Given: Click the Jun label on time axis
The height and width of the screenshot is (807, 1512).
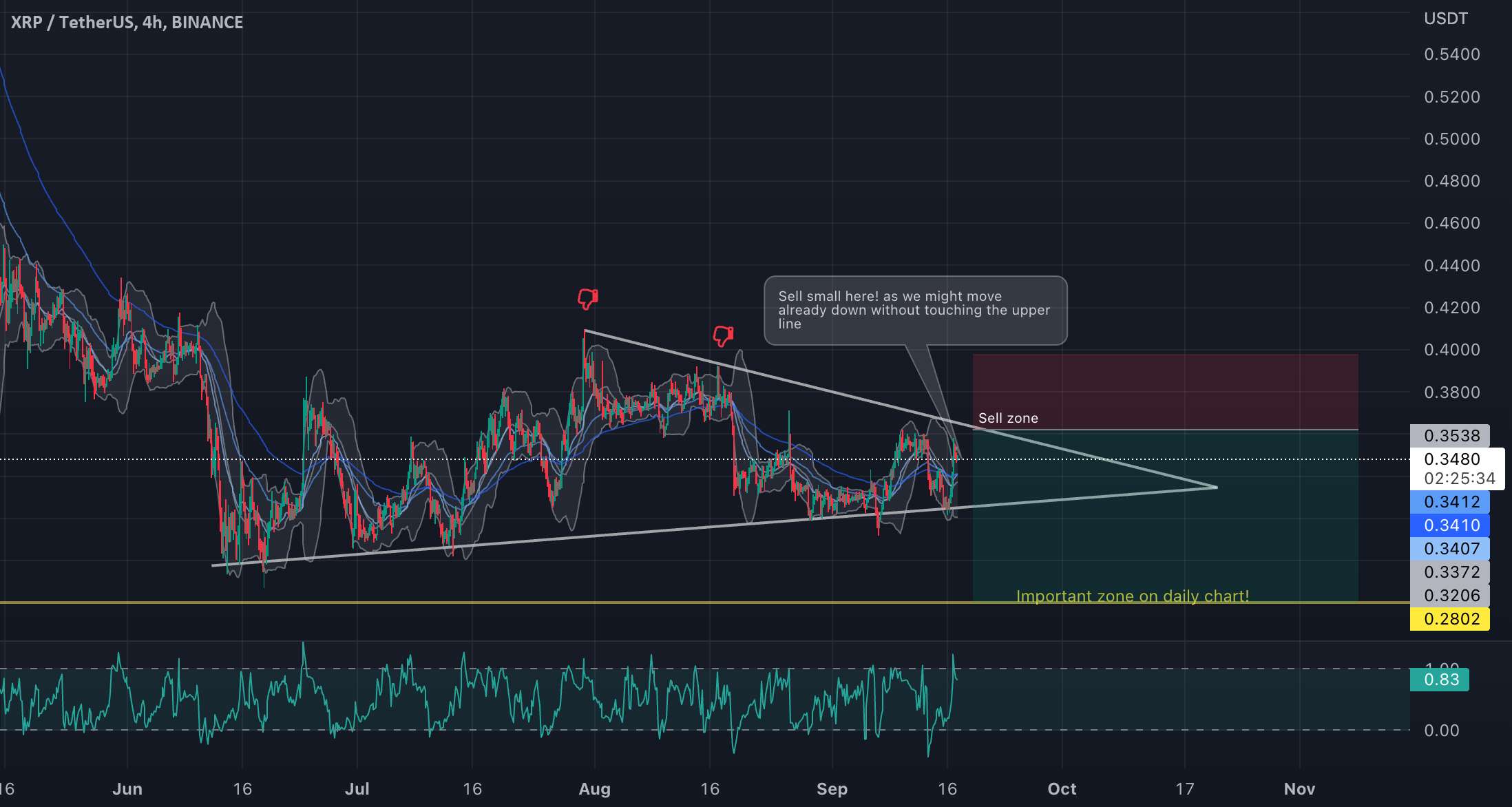Looking at the screenshot, I should tap(127, 788).
